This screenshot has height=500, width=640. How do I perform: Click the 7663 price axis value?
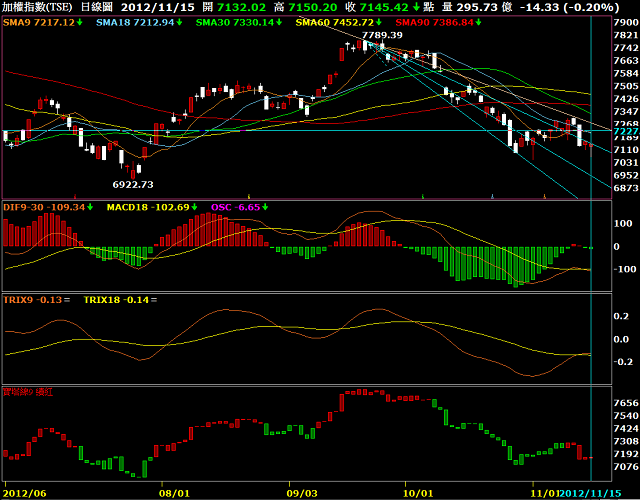click(x=626, y=61)
